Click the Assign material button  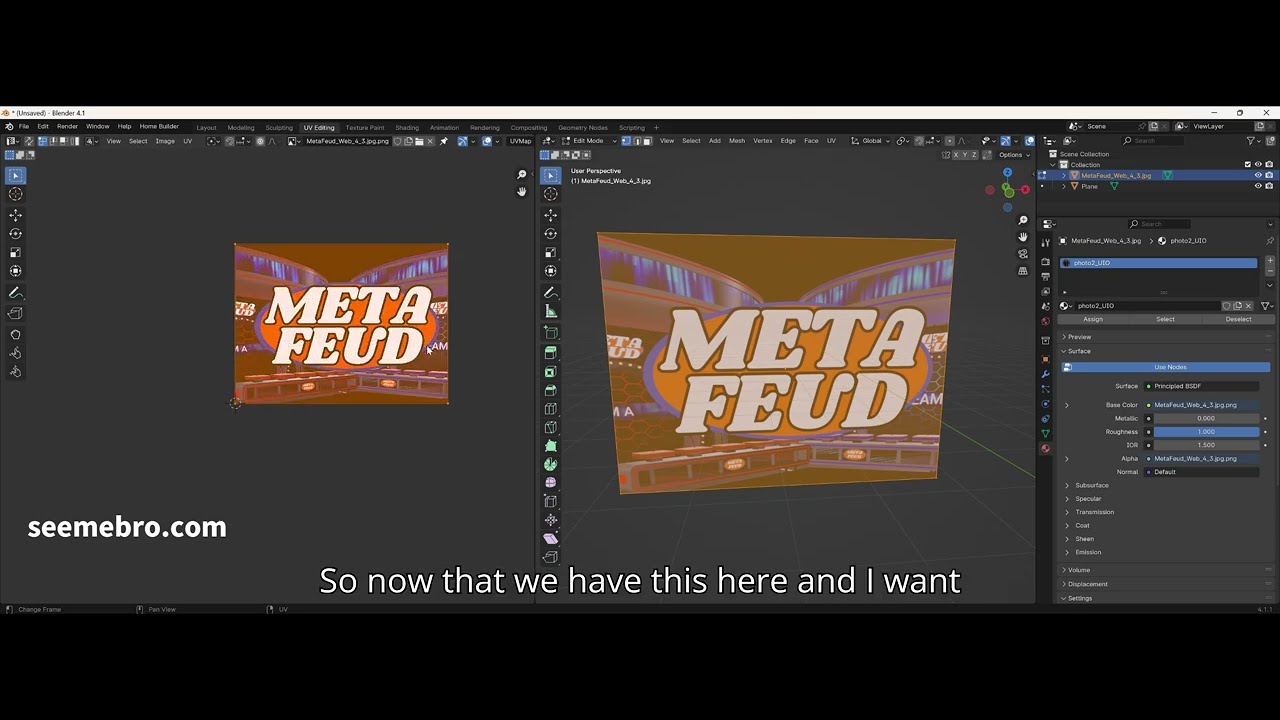(1093, 319)
